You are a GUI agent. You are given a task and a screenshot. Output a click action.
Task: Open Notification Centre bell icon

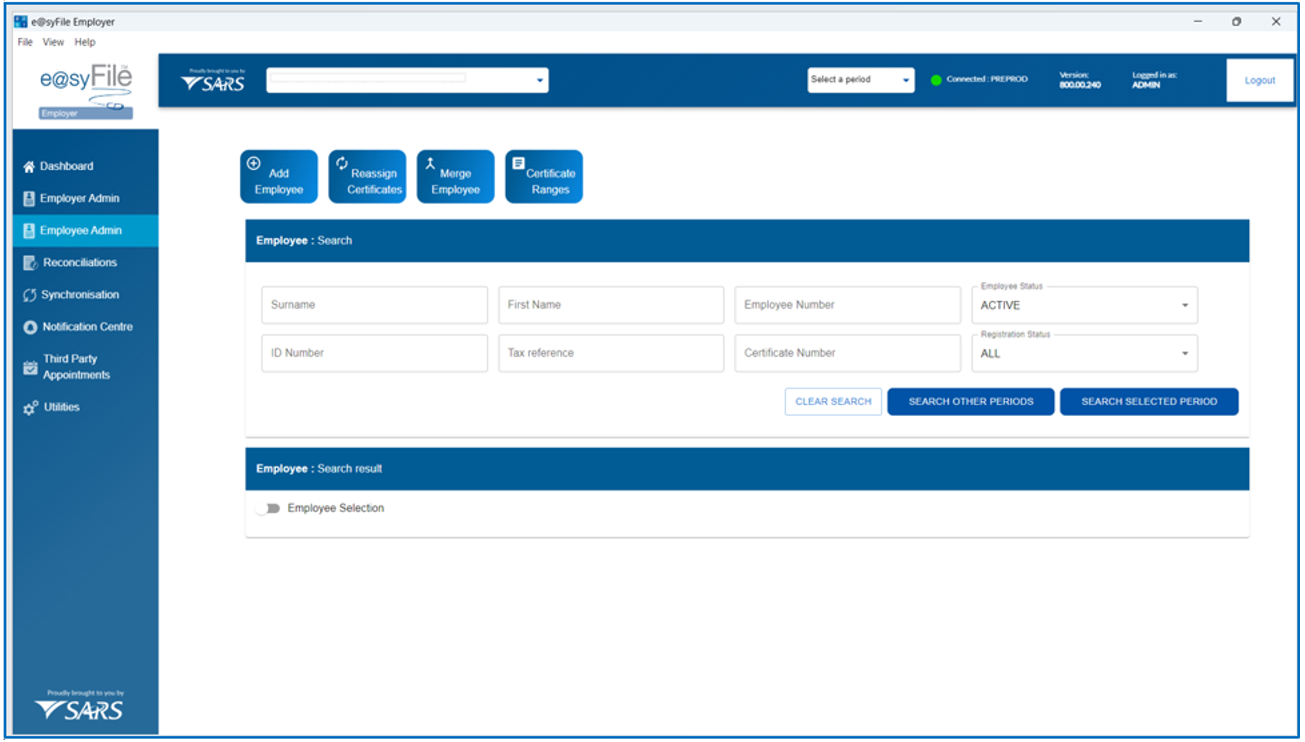30,327
